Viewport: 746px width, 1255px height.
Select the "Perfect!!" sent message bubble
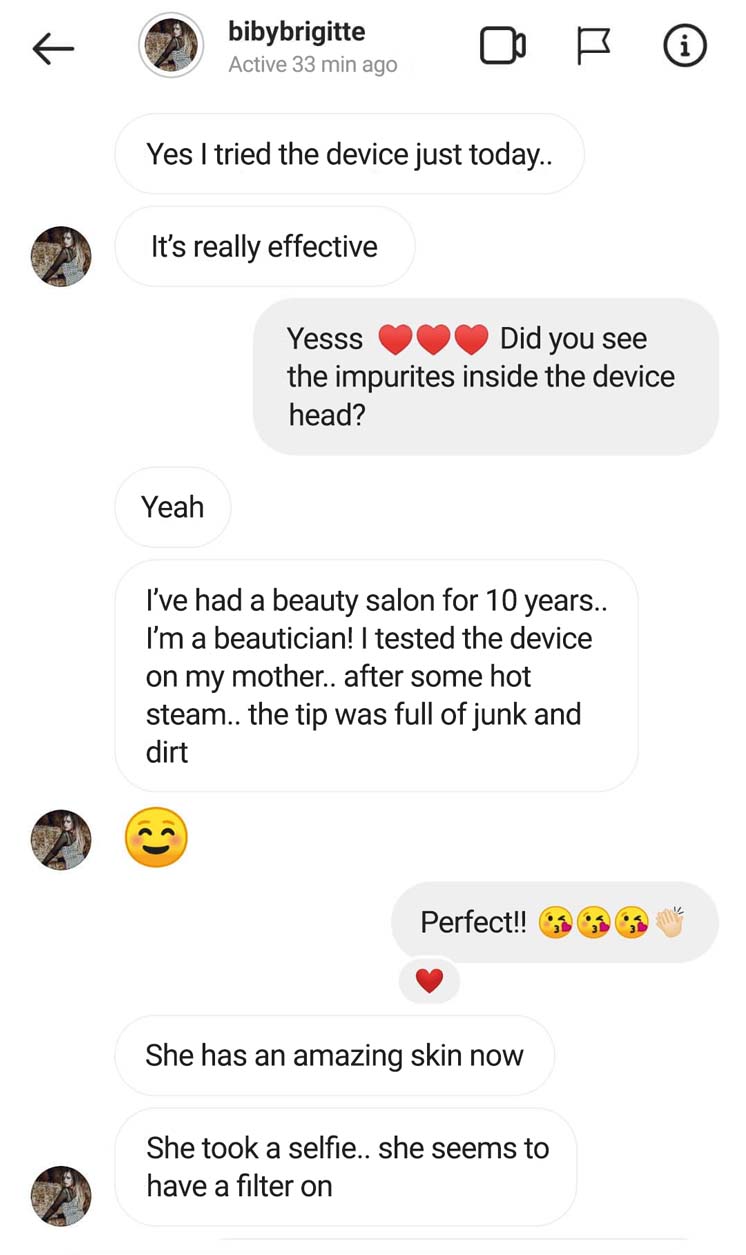click(554, 922)
